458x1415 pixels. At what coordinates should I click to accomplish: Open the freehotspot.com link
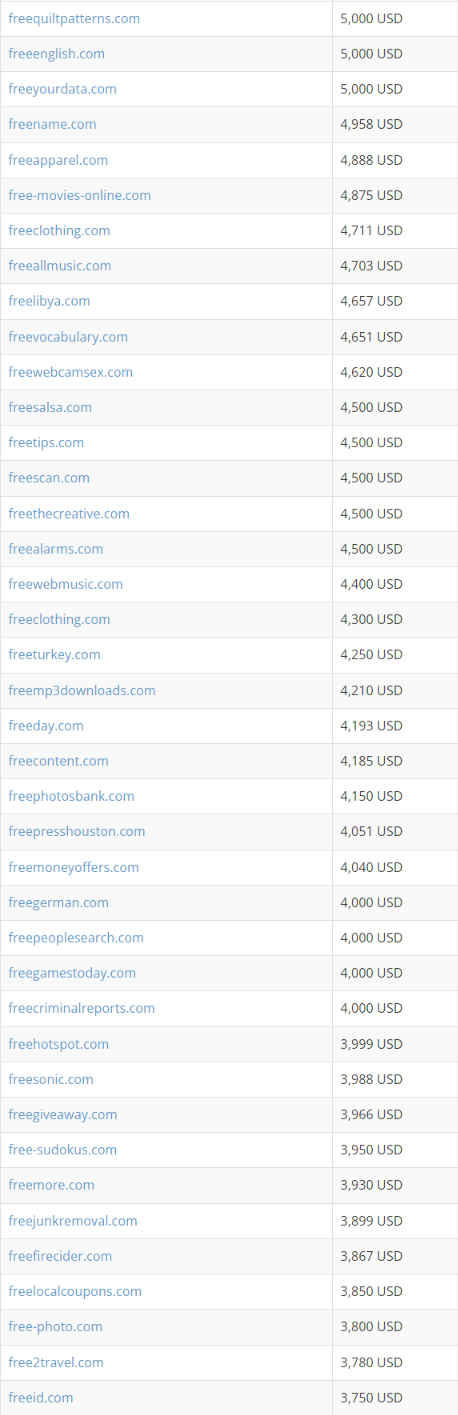pos(58,1044)
